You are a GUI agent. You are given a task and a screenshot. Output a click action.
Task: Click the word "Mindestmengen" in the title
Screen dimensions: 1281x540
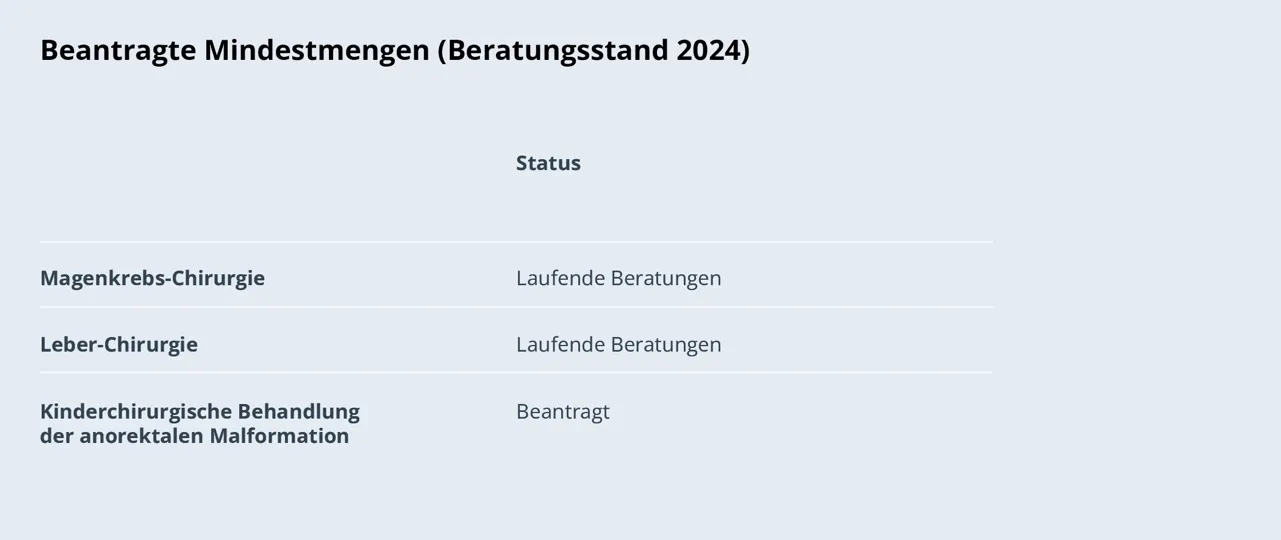point(317,50)
